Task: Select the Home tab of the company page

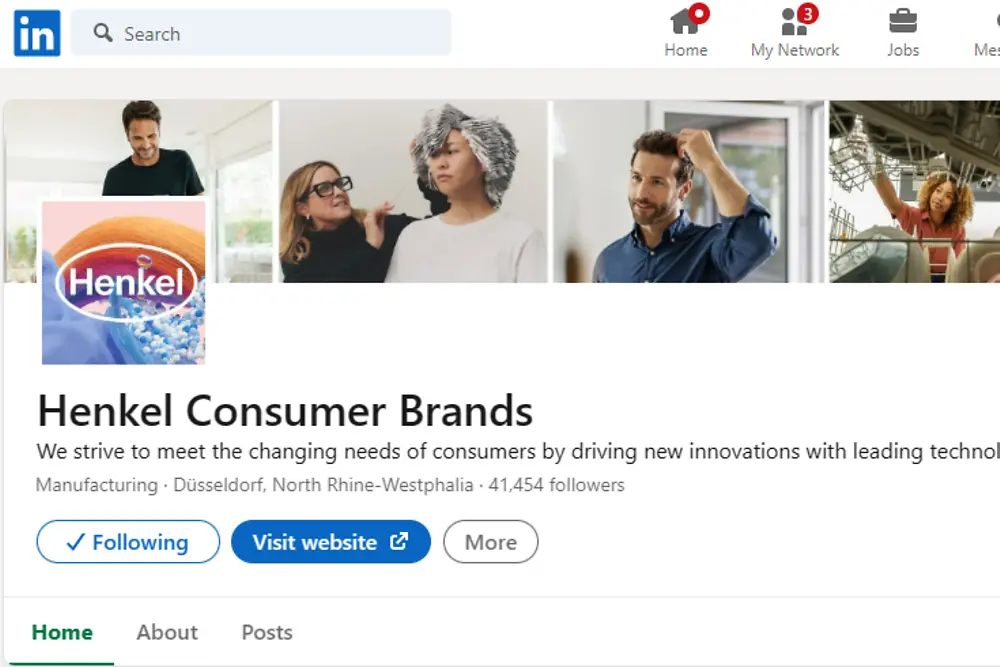Action: (x=62, y=632)
